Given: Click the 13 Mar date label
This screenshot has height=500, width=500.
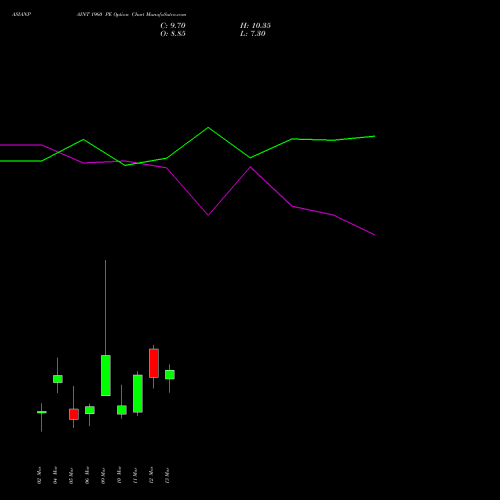Looking at the screenshot, I should click(167, 475).
